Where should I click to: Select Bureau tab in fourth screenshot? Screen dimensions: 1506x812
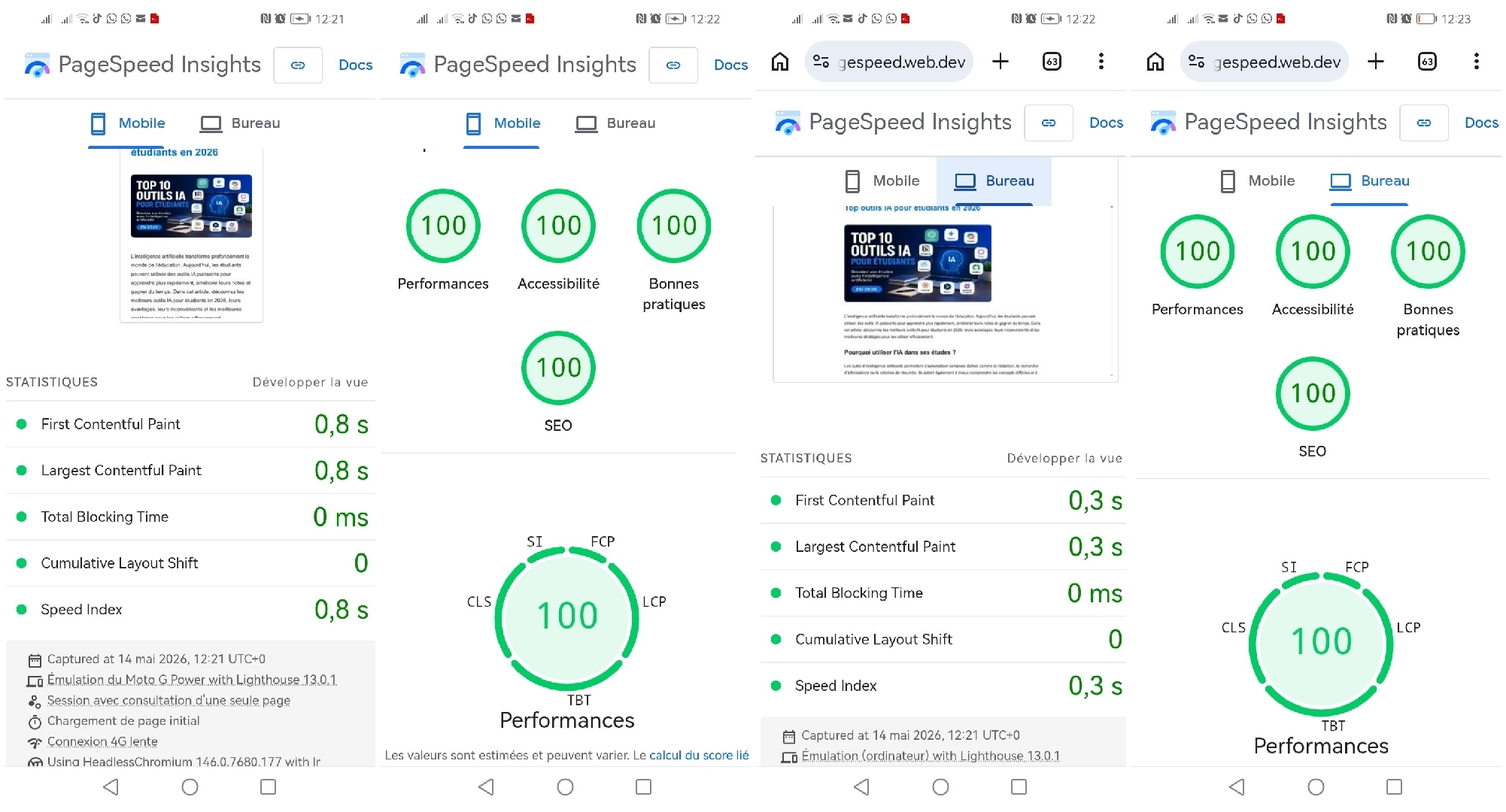click(x=1369, y=181)
